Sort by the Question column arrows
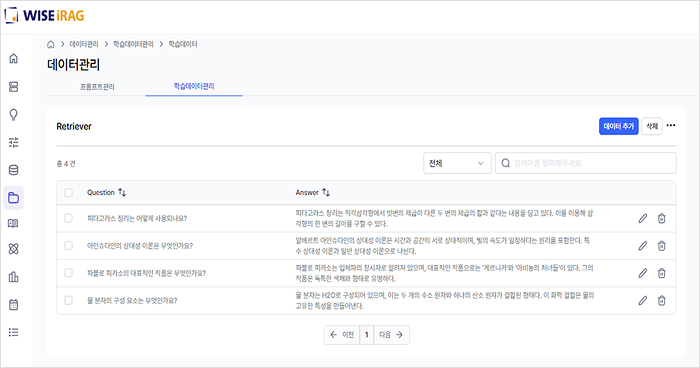The height and width of the screenshot is (368, 700). [122, 192]
